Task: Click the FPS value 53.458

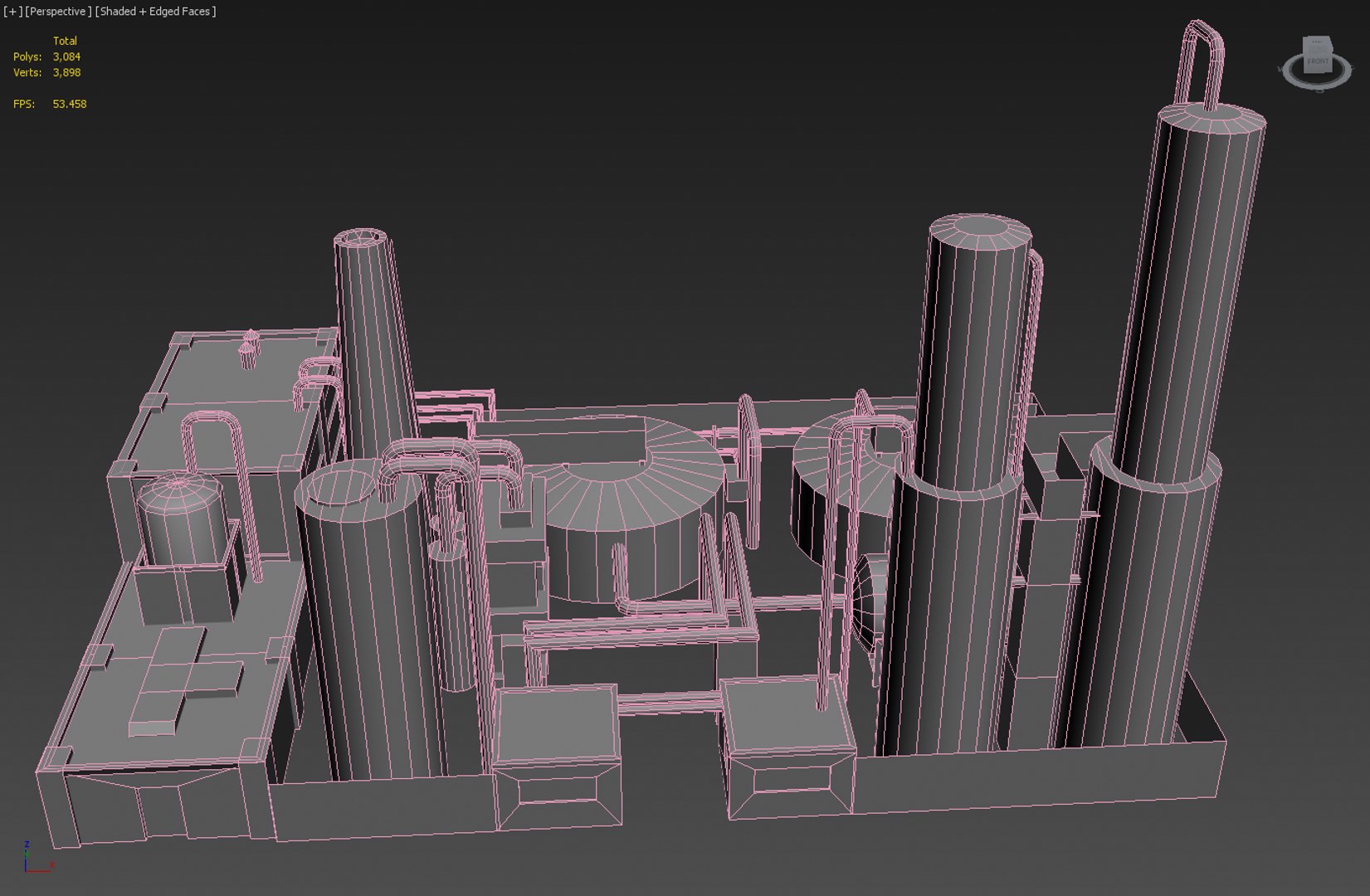Action: click(70, 104)
